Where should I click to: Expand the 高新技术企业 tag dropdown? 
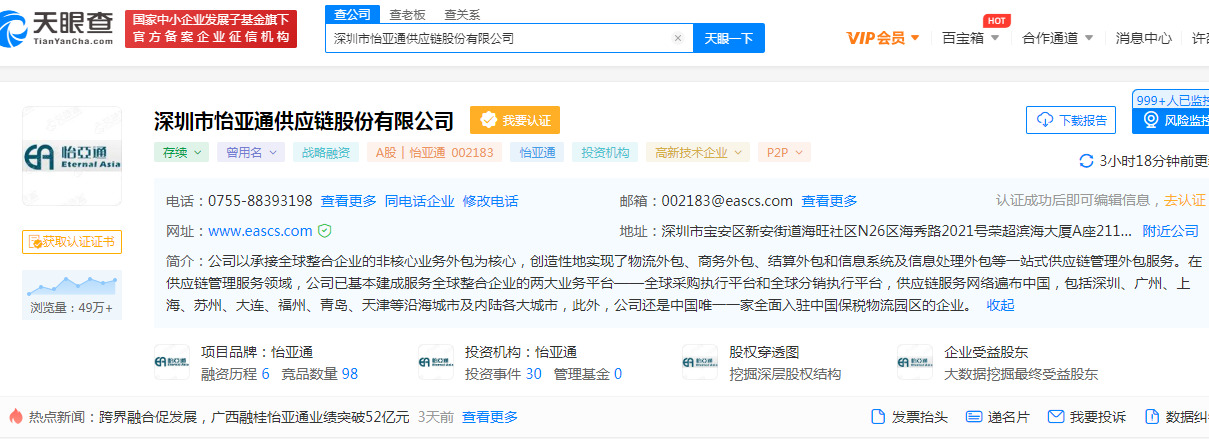click(697, 152)
